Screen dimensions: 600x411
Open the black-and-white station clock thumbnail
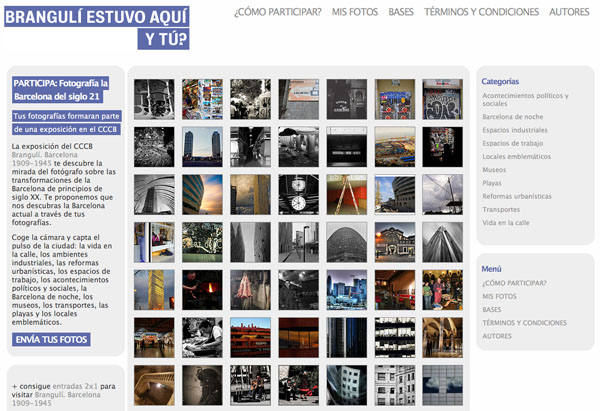[x=298, y=194]
